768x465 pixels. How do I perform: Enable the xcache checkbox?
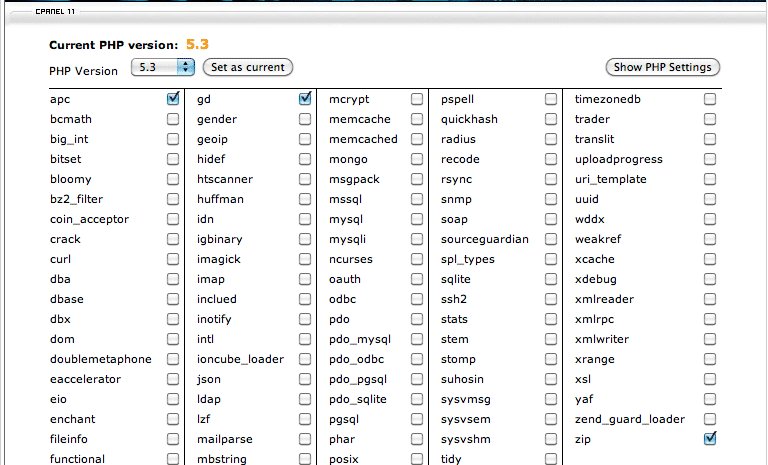[x=710, y=259]
